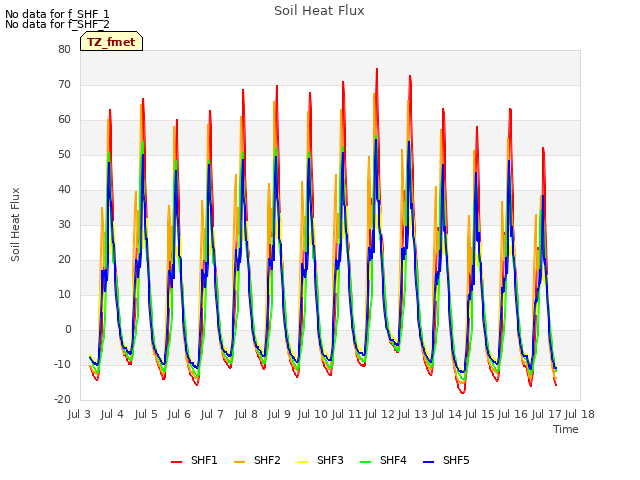Click the 40 y-axis tick label
This screenshot has height=480, width=640.
pos(64,189)
